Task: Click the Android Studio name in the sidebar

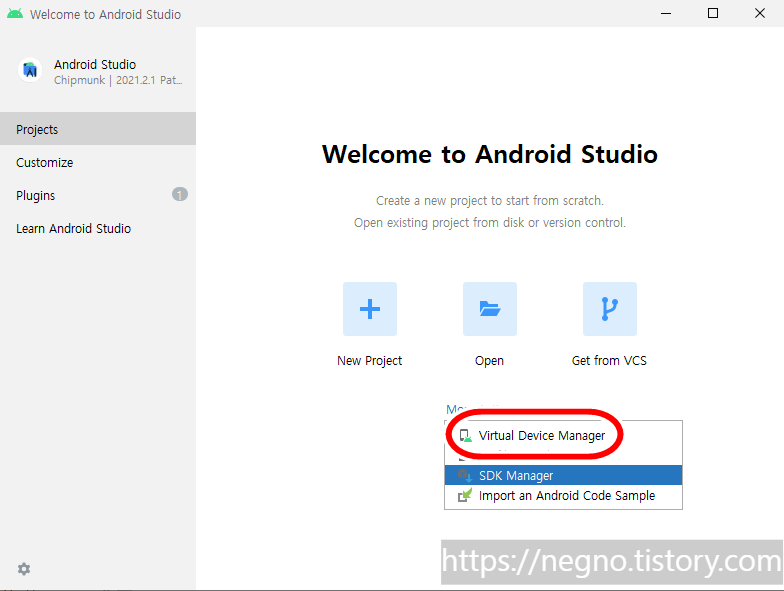Action: click(95, 64)
